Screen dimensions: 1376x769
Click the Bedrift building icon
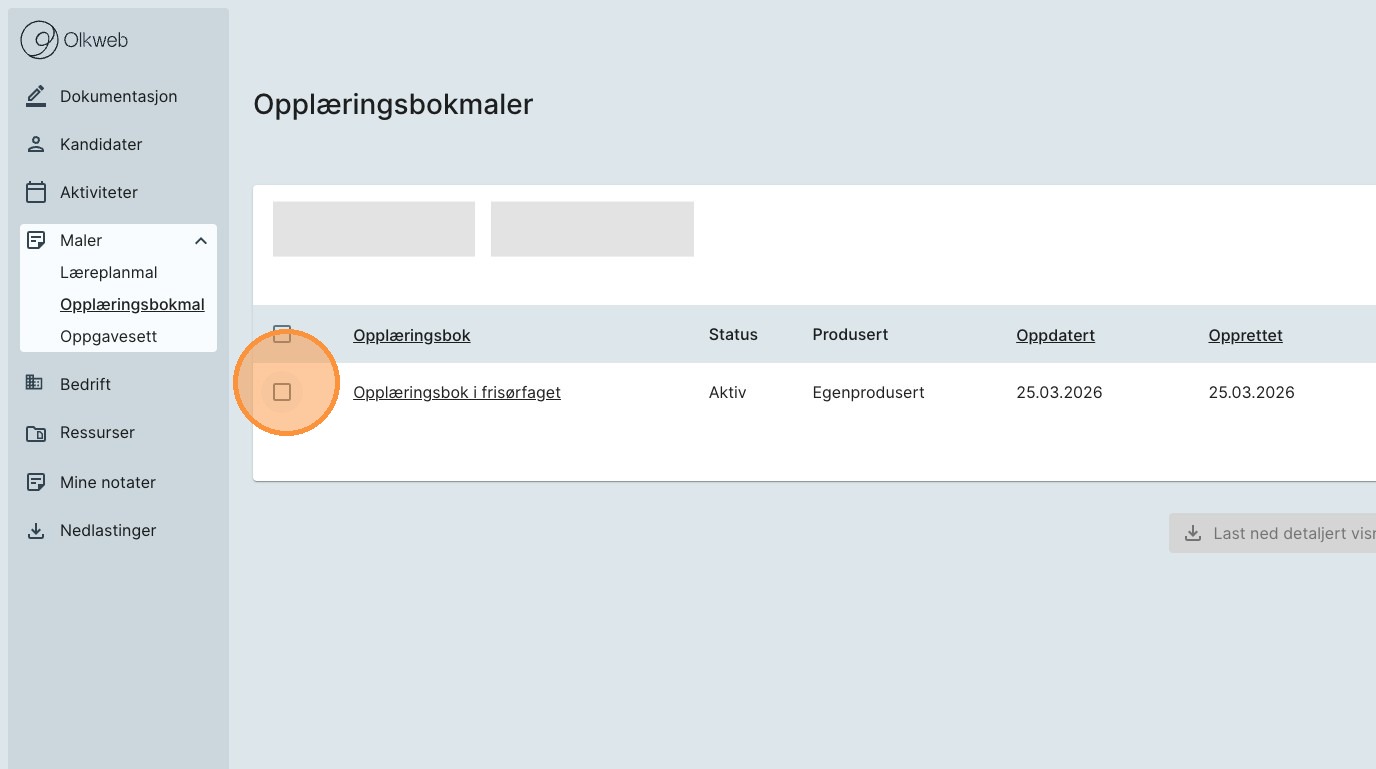pyautogui.click(x=35, y=383)
